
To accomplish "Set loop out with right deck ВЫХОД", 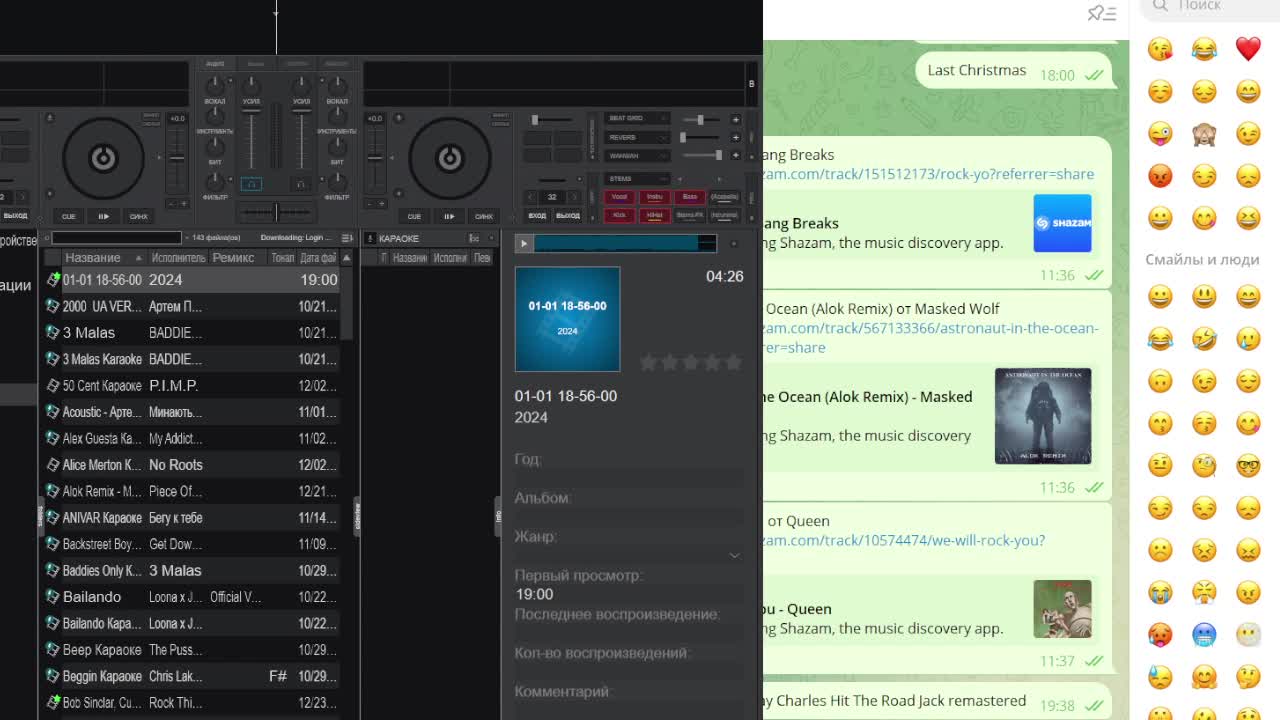I will click(x=568, y=216).
